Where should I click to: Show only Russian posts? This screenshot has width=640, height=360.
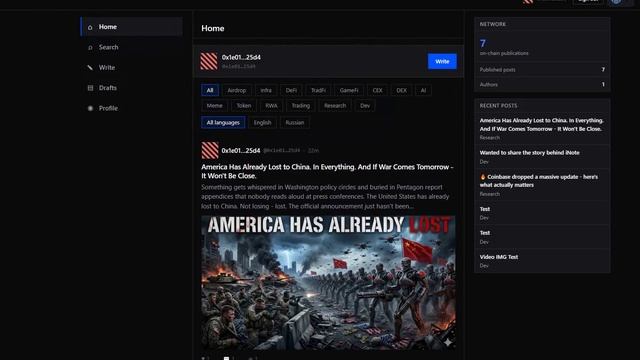(x=295, y=122)
